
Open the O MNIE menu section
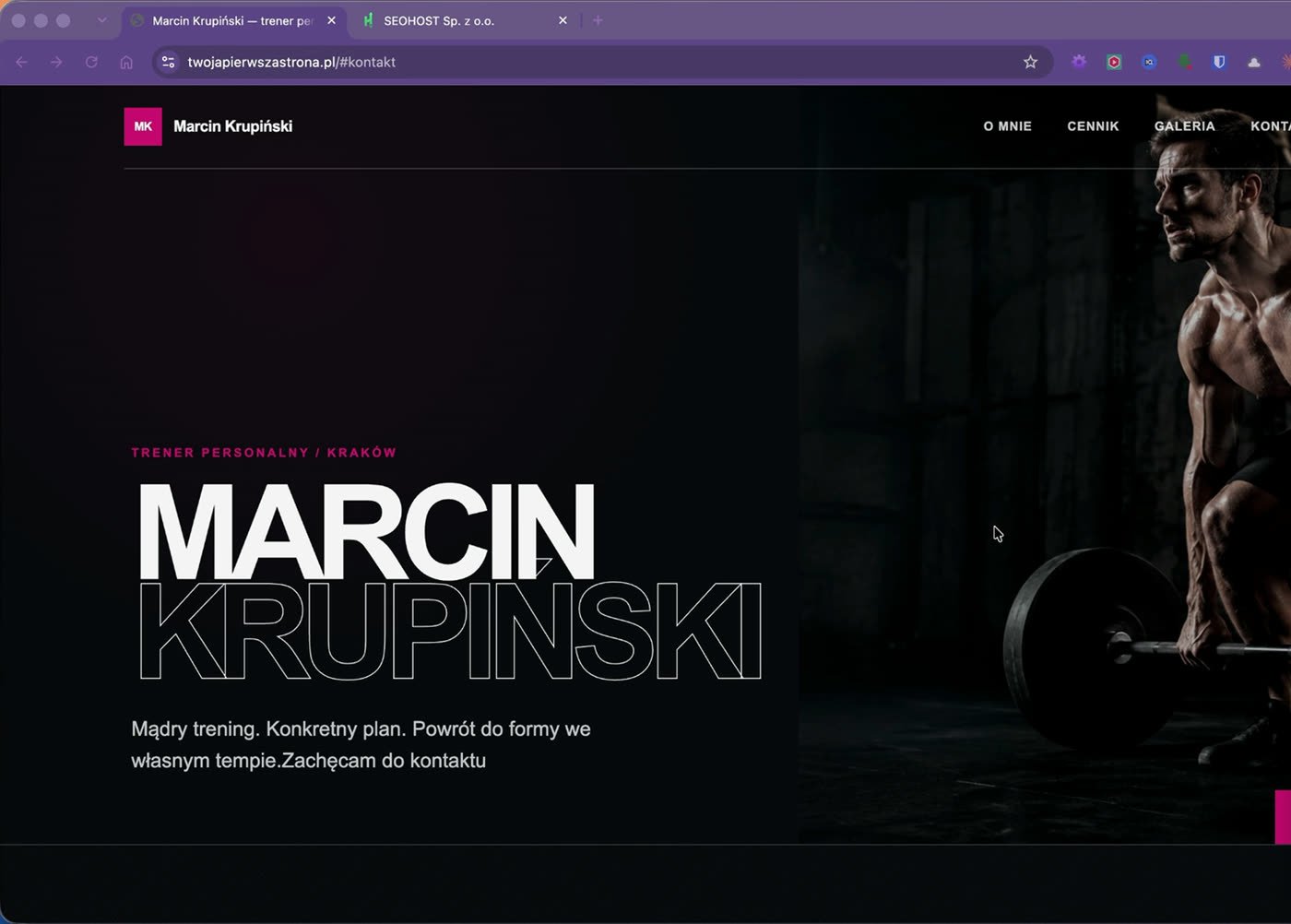tap(1007, 126)
